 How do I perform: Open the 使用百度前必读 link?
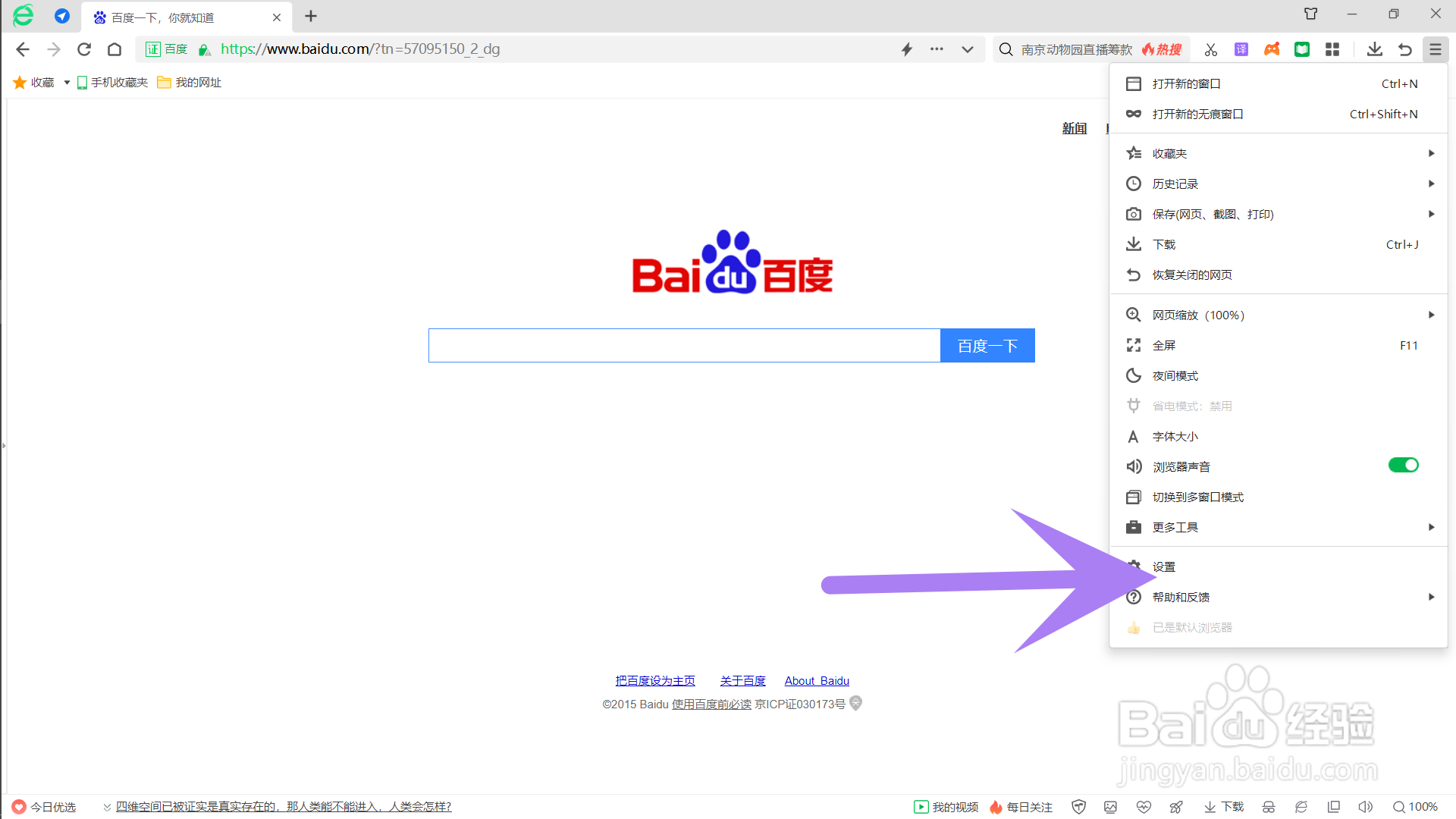(711, 704)
